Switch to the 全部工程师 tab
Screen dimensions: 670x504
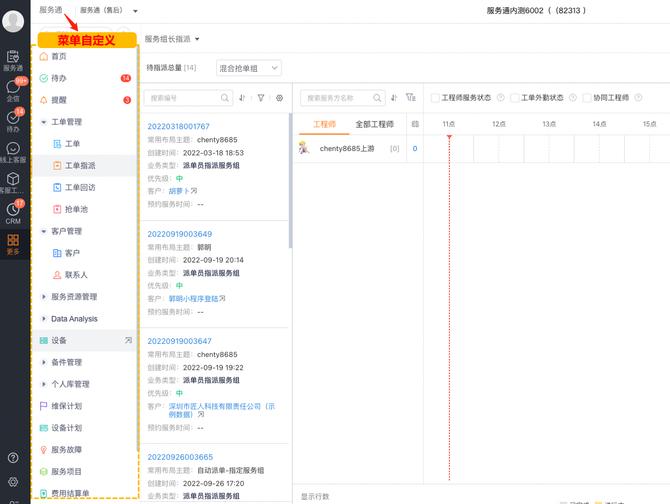pos(375,124)
